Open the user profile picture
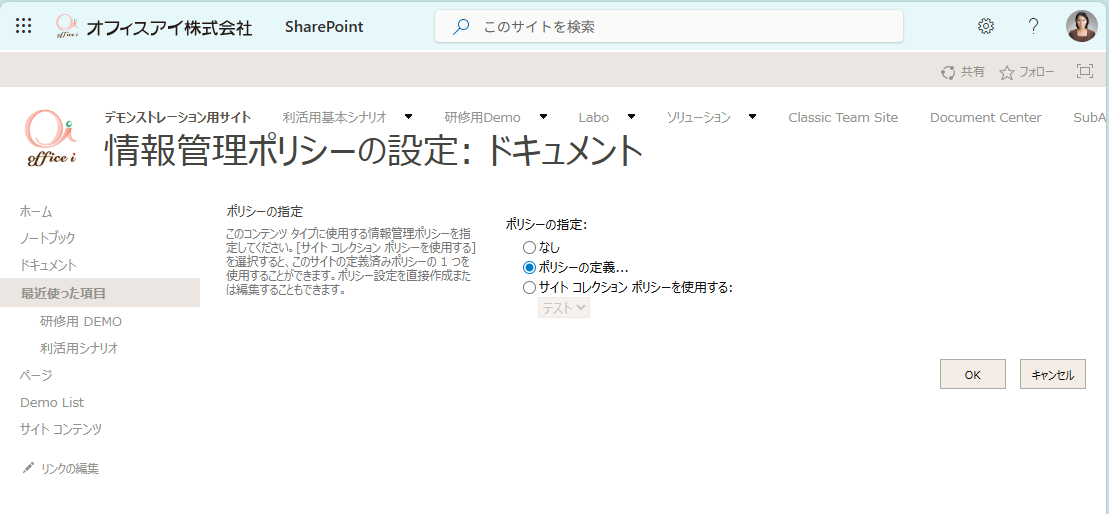The height and width of the screenshot is (514, 1109). click(x=1082, y=26)
